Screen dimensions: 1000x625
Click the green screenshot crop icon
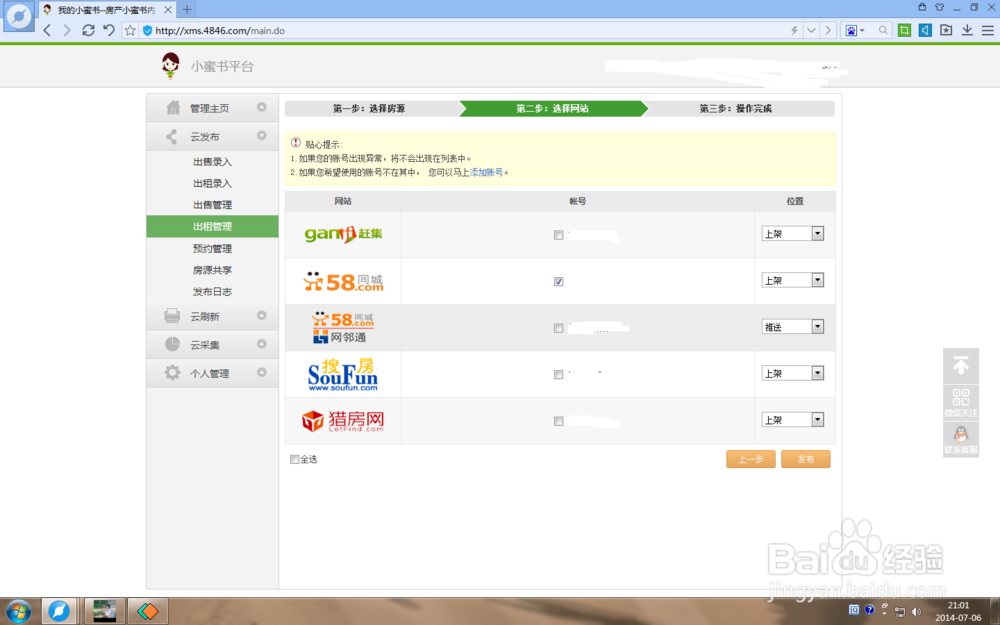pyautogui.click(x=904, y=30)
